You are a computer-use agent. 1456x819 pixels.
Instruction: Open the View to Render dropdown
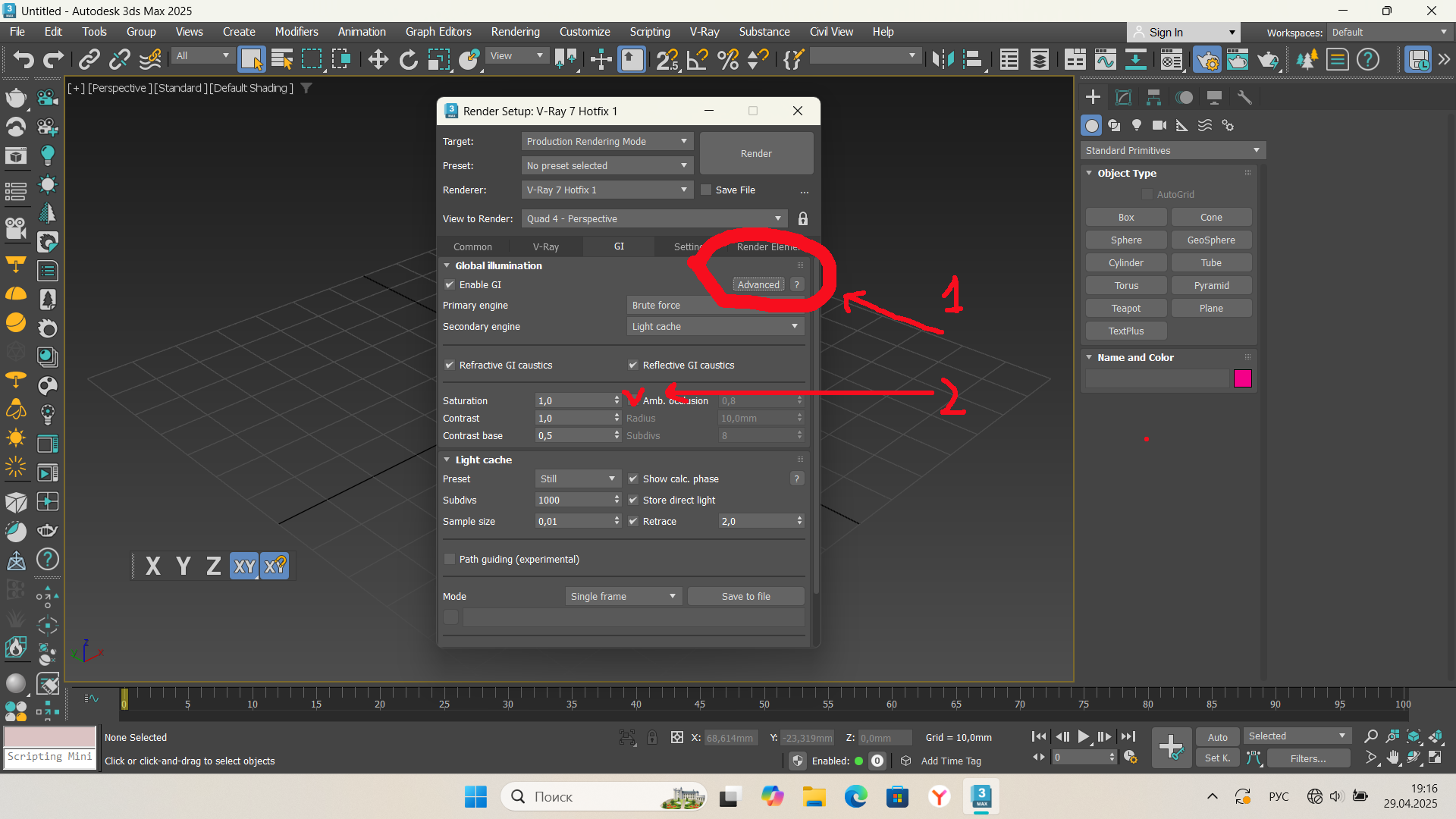click(654, 219)
